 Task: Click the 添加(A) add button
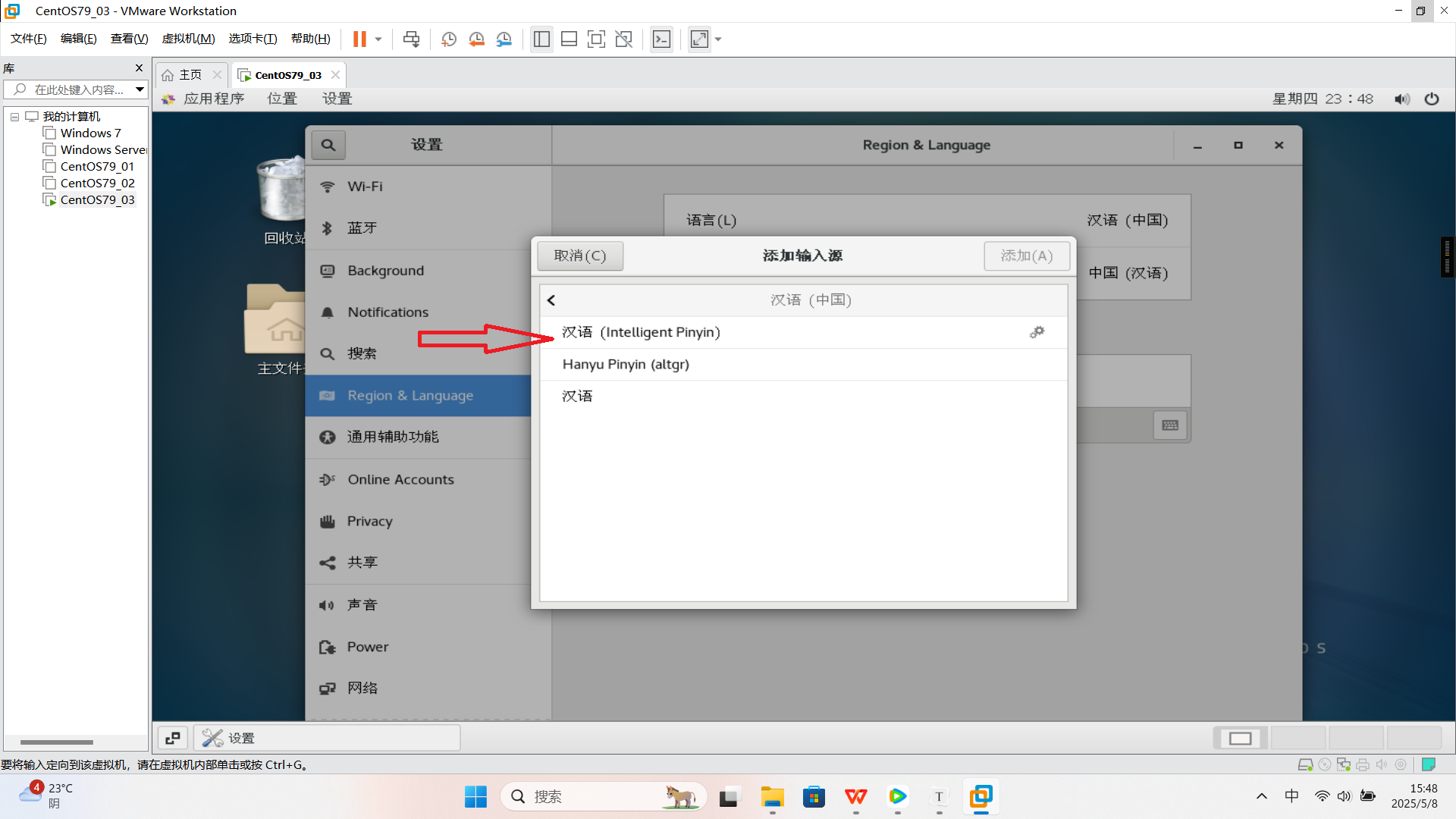pos(1026,256)
